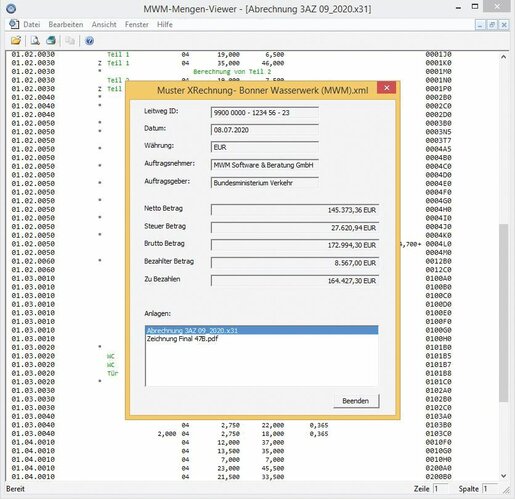Open the Hilfe menu

165,24
